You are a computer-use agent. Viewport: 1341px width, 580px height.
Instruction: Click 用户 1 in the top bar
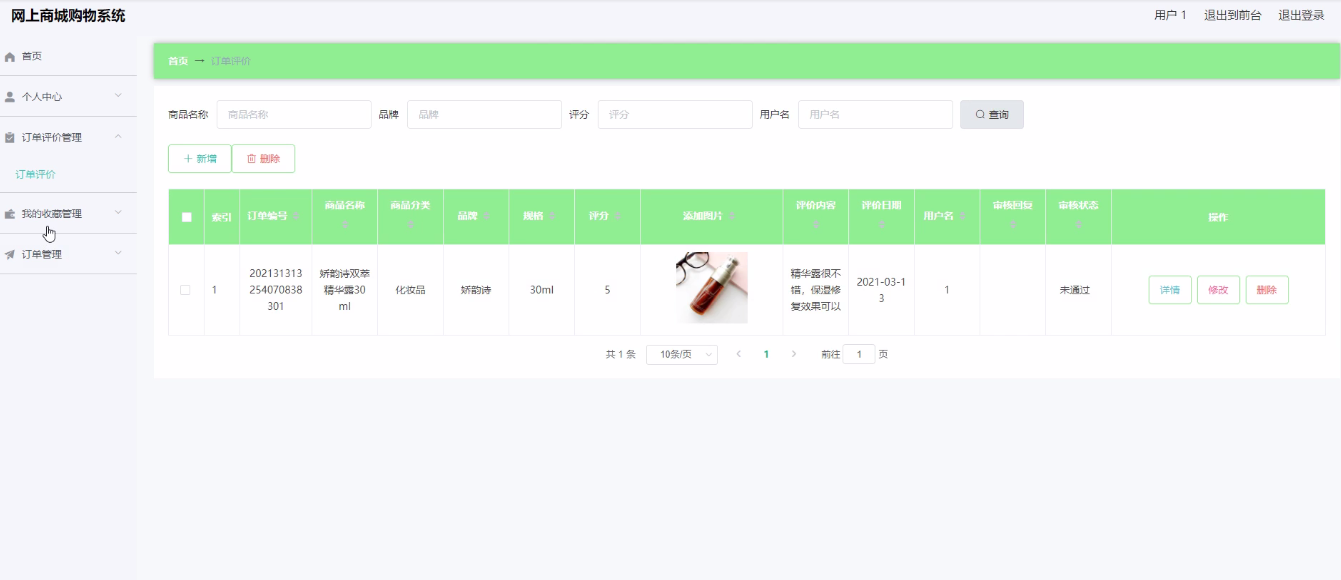point(1170,15)
